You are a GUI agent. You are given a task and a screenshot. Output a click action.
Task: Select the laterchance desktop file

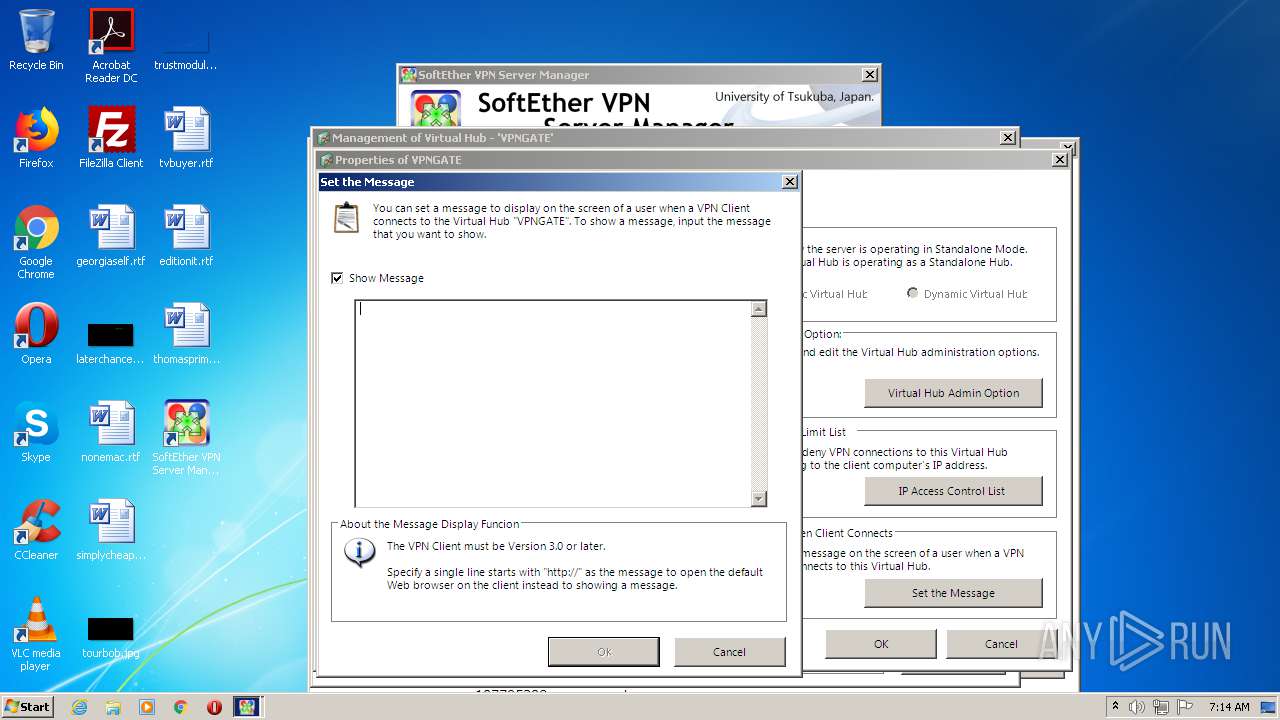coord(111,342)
